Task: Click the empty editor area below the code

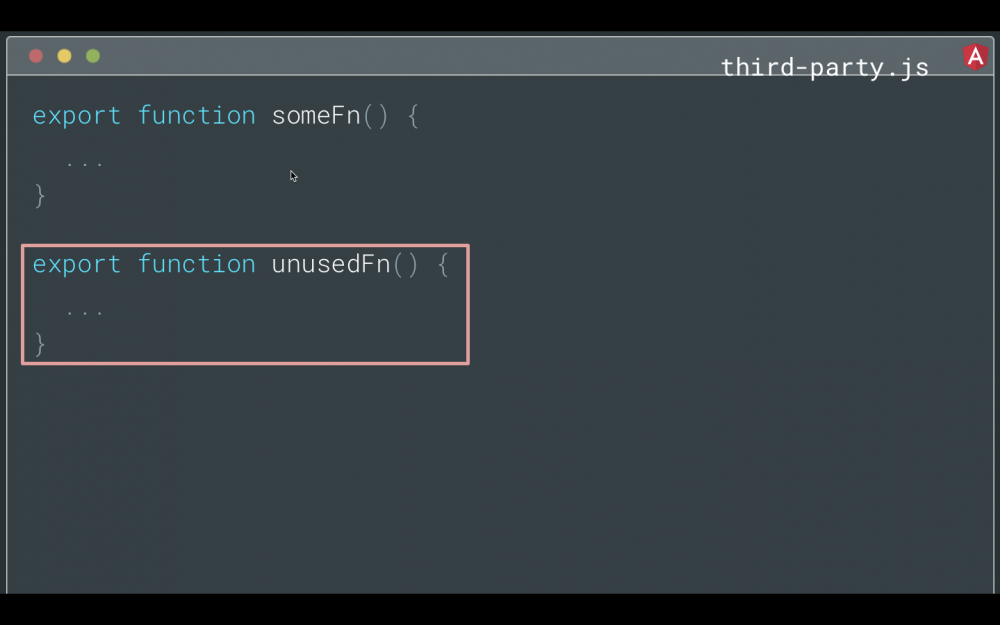Action: coord(500,480)
